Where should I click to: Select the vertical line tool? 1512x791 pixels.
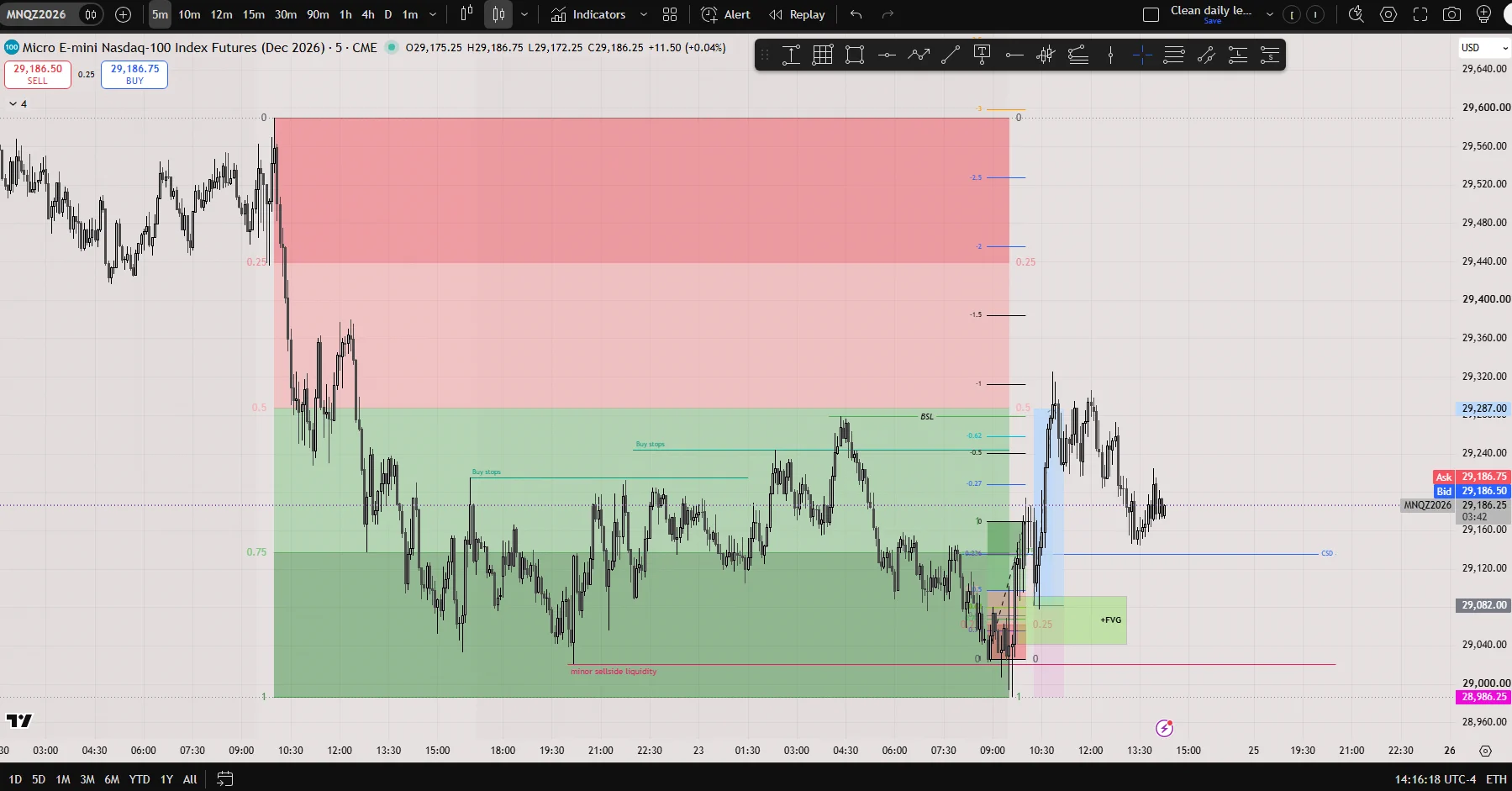pyautogui.click(x=1110, y=55)
